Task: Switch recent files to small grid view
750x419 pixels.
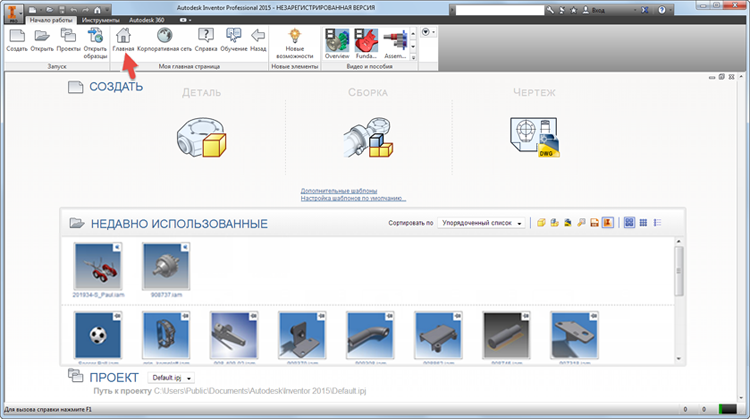Action: pyautogui.click(x=643, y=222)
